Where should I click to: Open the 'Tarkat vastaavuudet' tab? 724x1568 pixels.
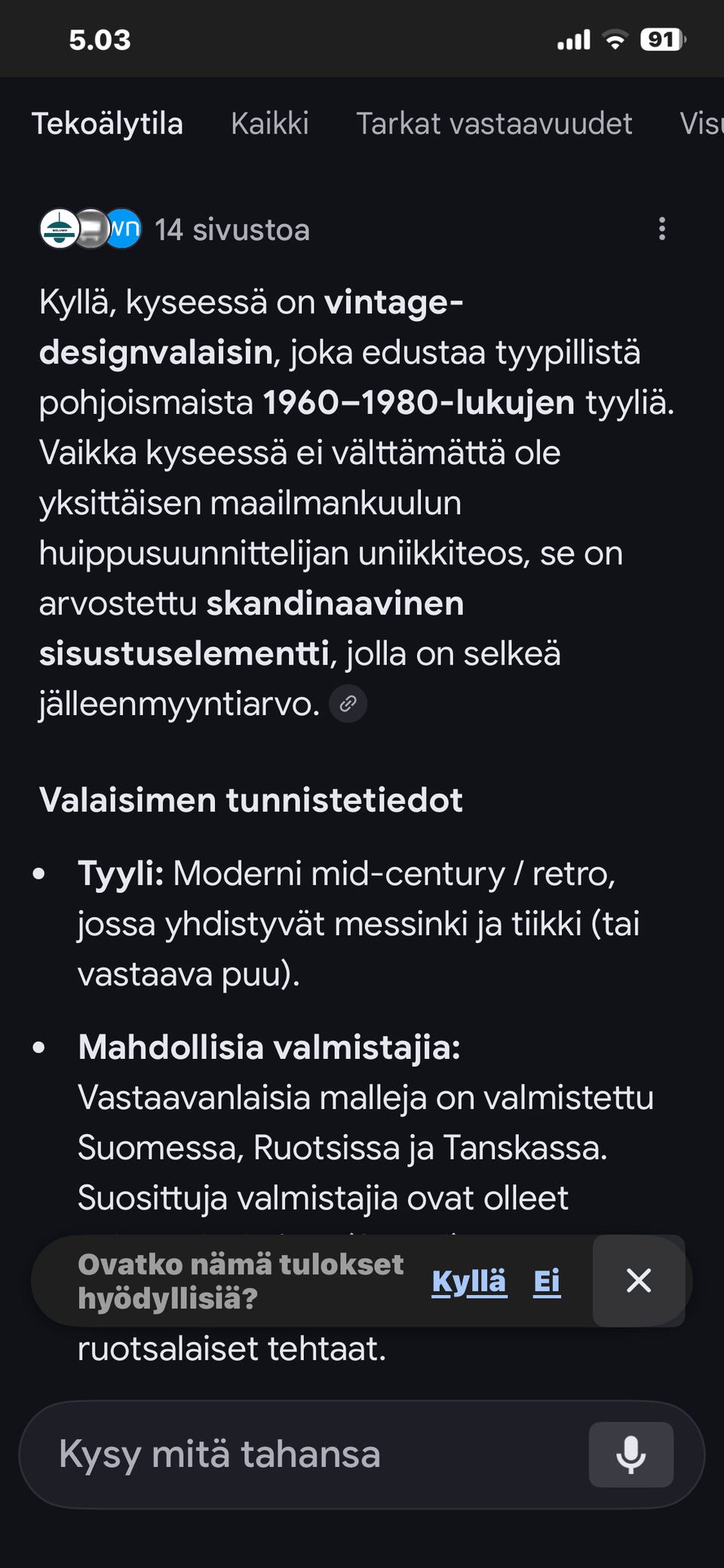coord(495,123)
